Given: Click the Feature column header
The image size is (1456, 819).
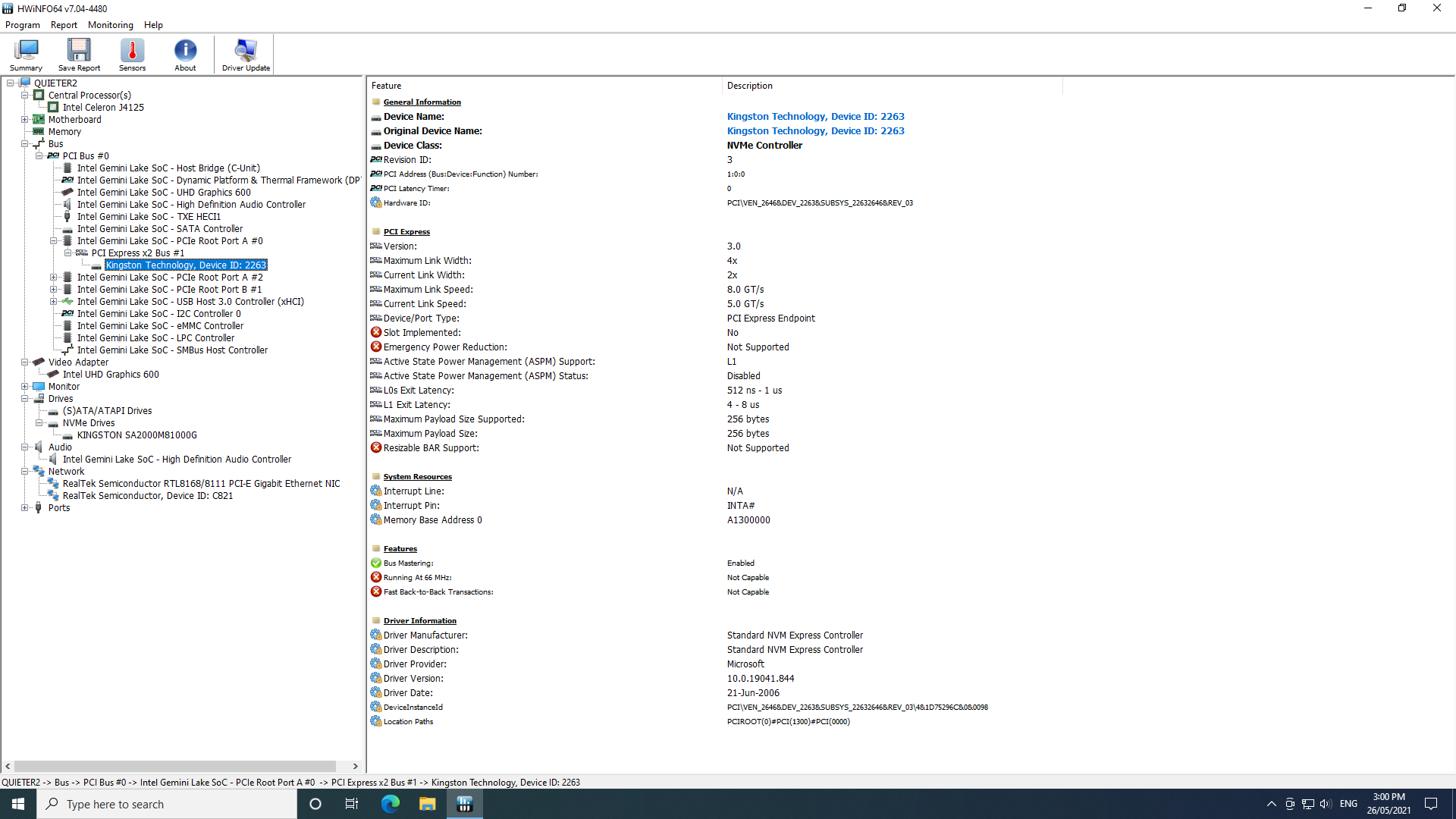Looking at the screenshot, I should pyautogui.click(x=544, y=86).
